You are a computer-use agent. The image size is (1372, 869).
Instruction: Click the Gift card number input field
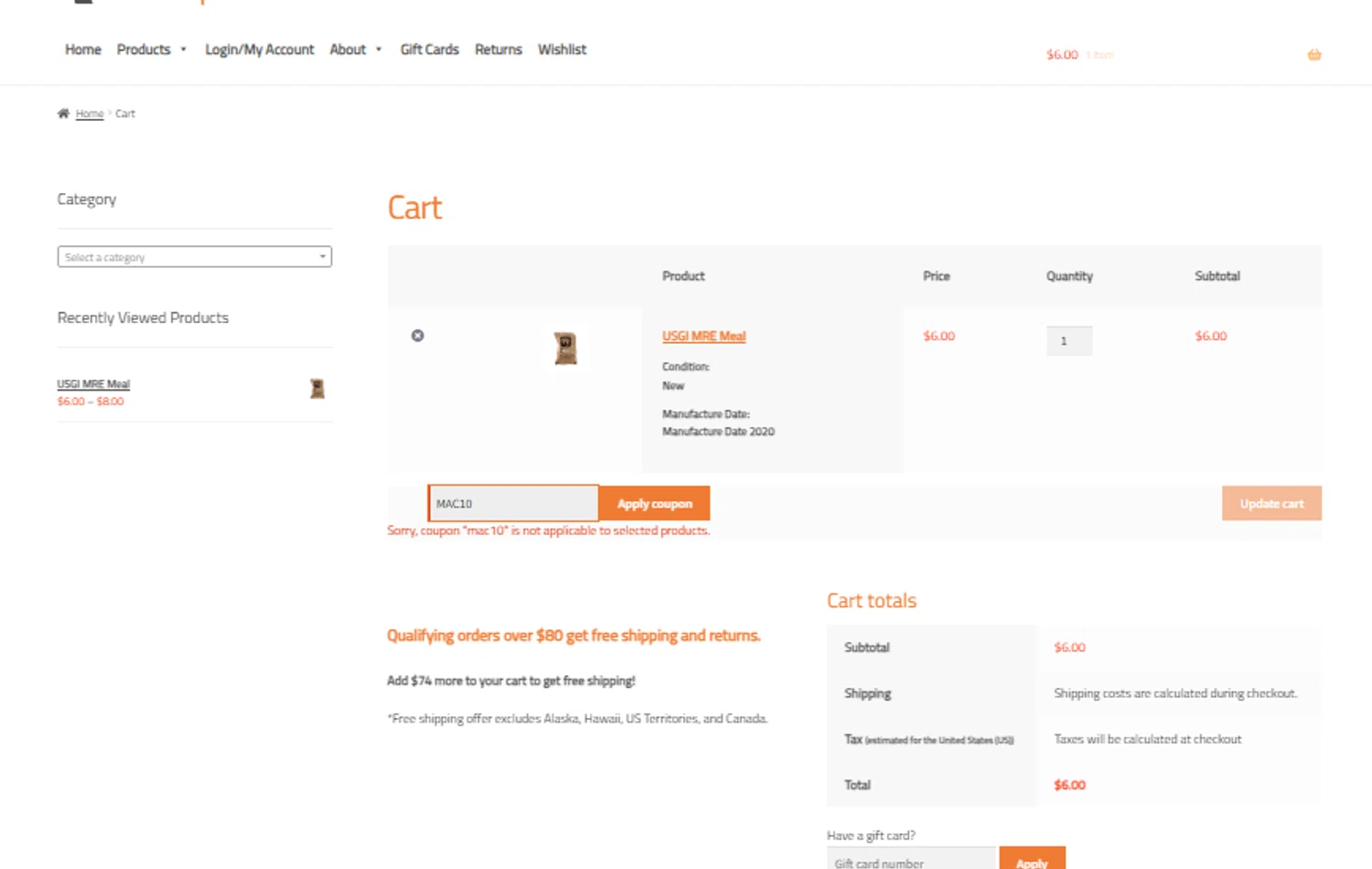(911, 860)
